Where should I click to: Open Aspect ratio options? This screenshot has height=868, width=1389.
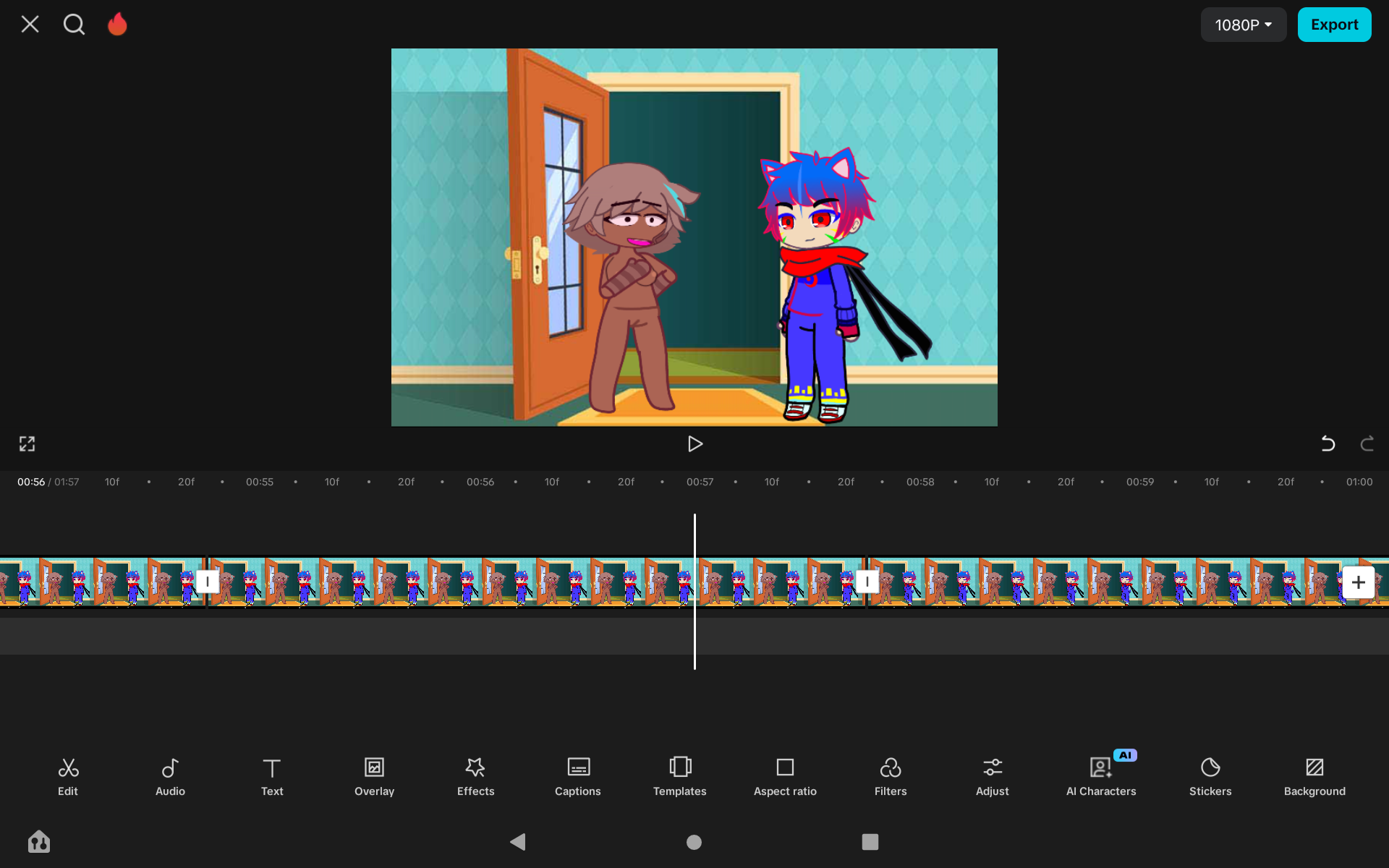tap(785, 776)
